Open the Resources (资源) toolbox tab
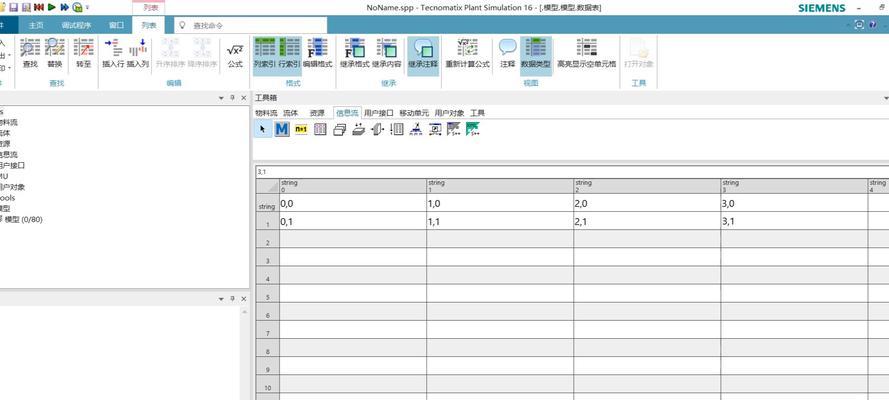The width and height of the screenshot is (889, 400). (318, 113)
